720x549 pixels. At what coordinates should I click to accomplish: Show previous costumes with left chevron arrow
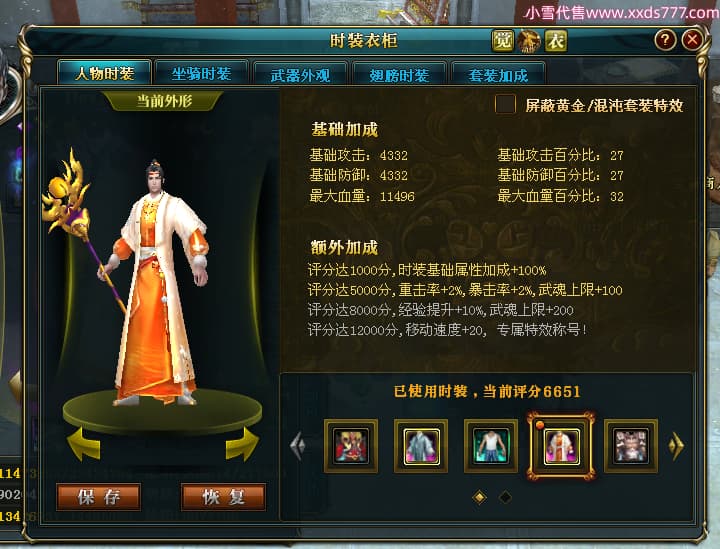tap(298, 445)
